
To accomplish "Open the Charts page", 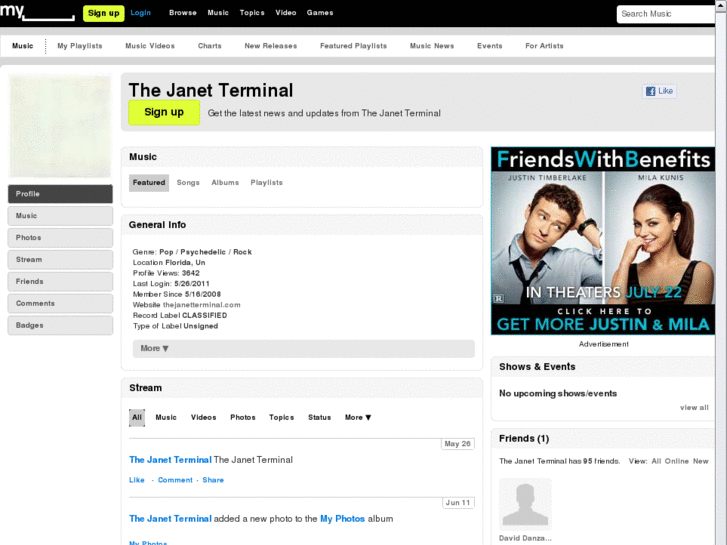I will pos(210,46).
